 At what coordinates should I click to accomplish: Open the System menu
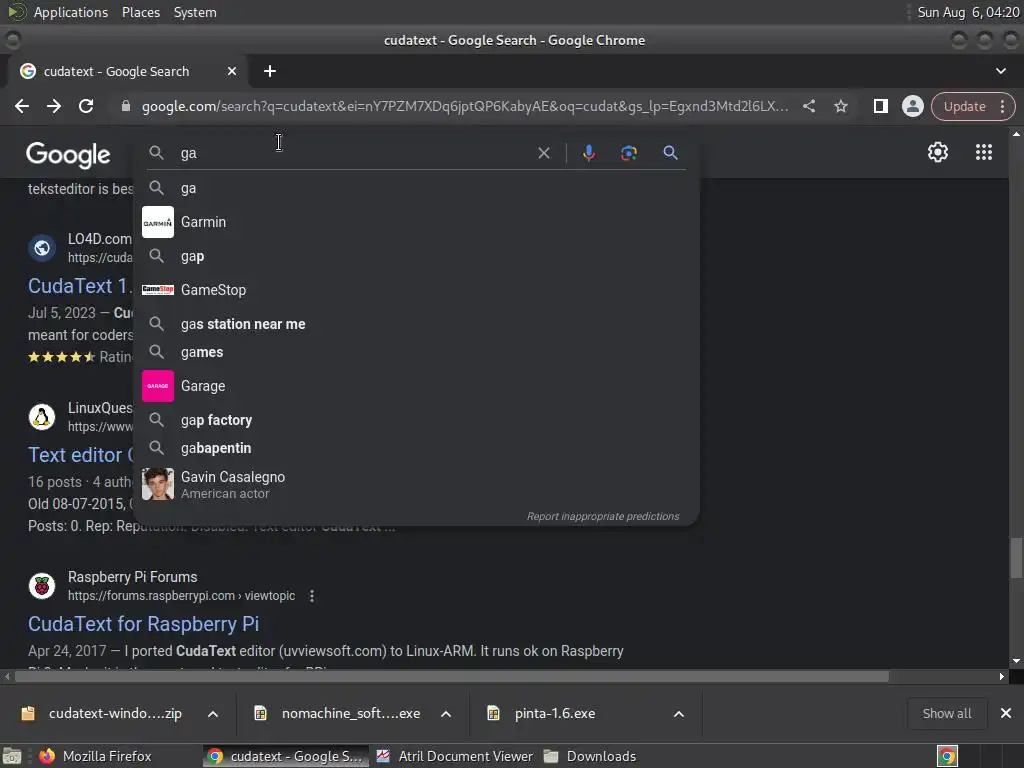195,12
